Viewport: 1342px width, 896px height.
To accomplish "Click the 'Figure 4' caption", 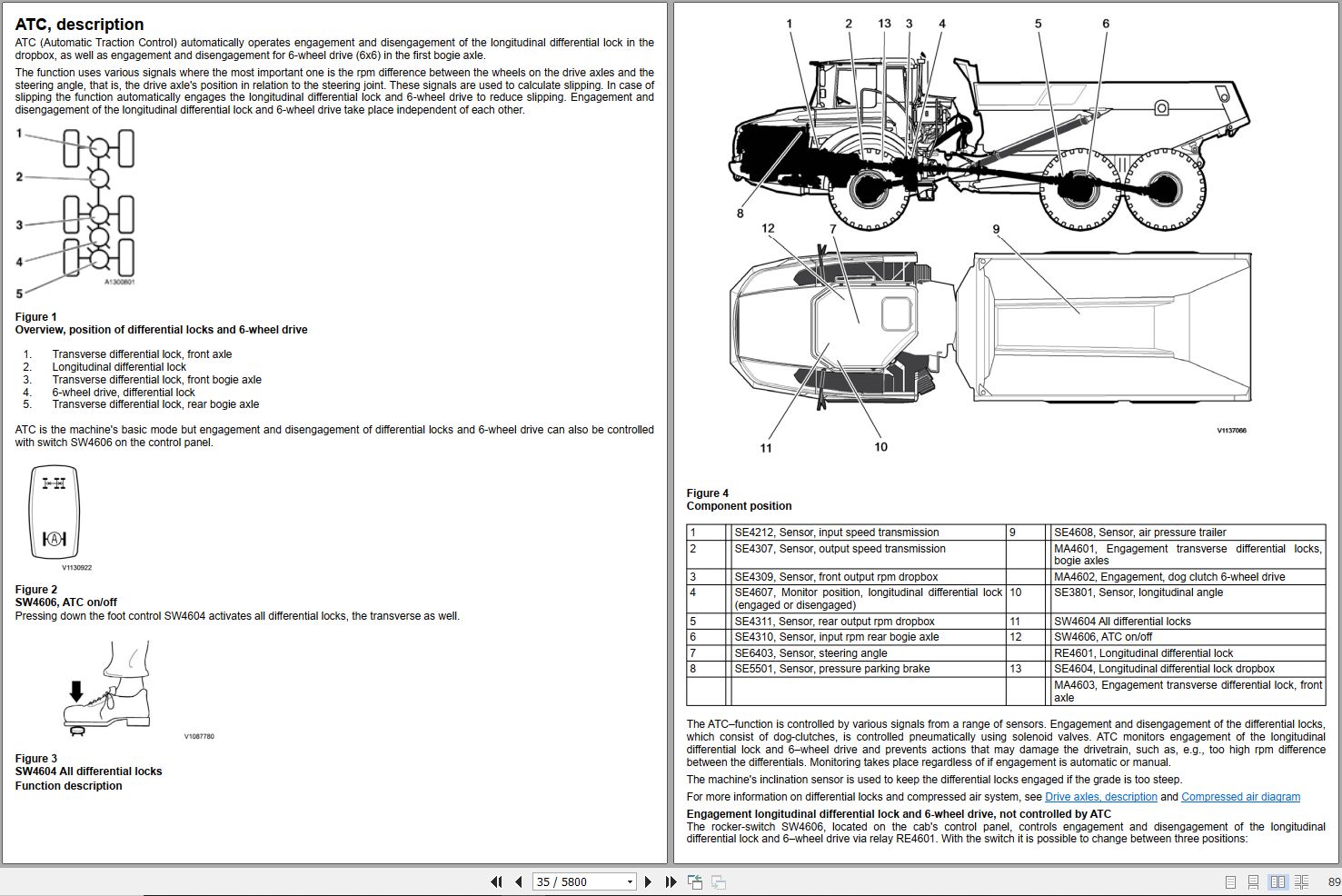I will pos(708,493).
